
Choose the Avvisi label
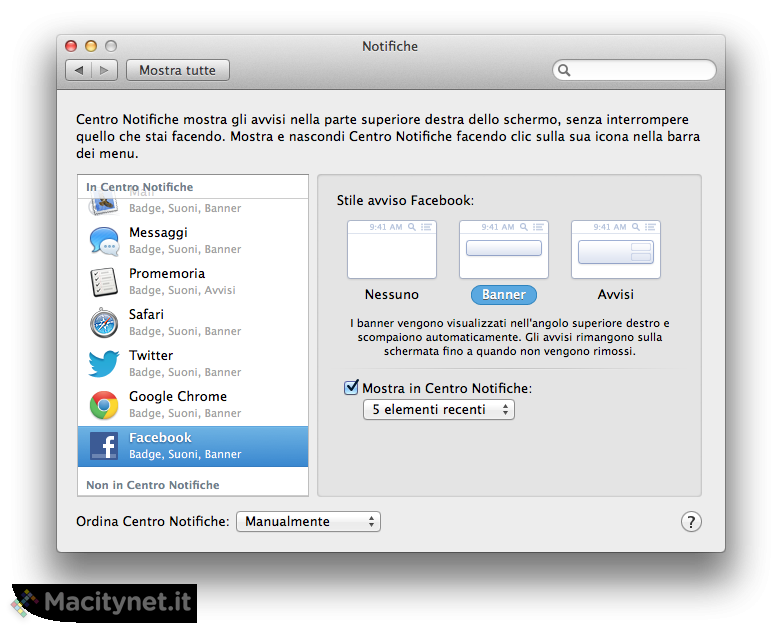616,294
